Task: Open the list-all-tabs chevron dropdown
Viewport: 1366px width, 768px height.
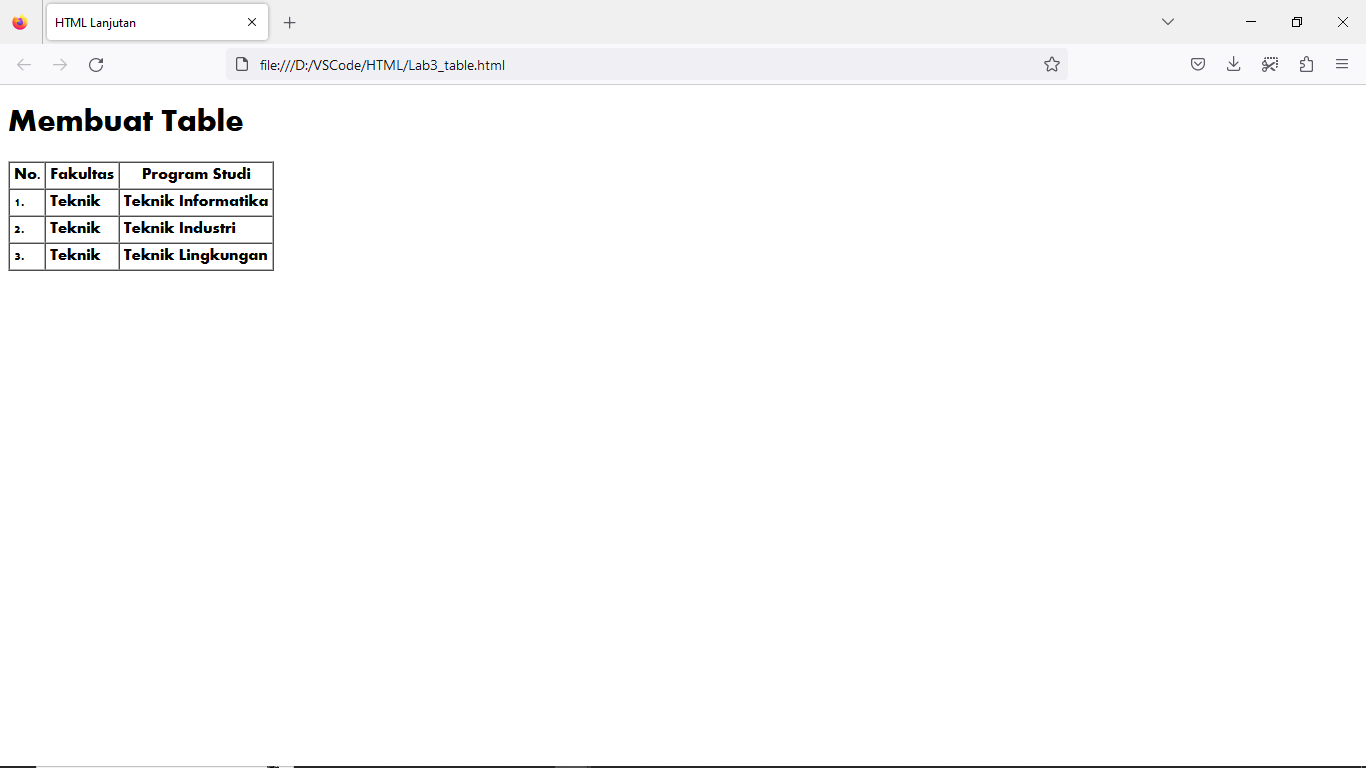Action: point(1166,21)
